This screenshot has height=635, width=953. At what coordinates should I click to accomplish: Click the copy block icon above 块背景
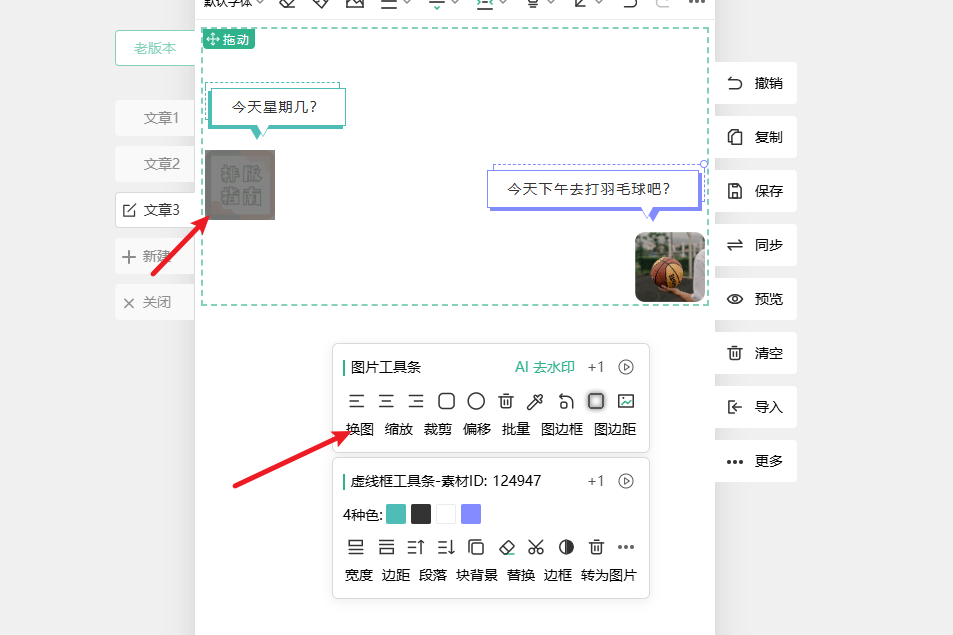tap(476, 547)
